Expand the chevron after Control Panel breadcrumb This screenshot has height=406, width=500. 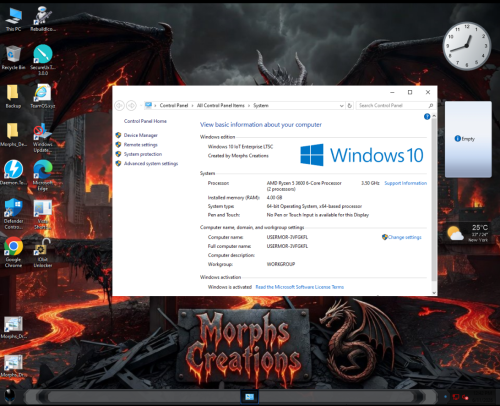point(192,106)
